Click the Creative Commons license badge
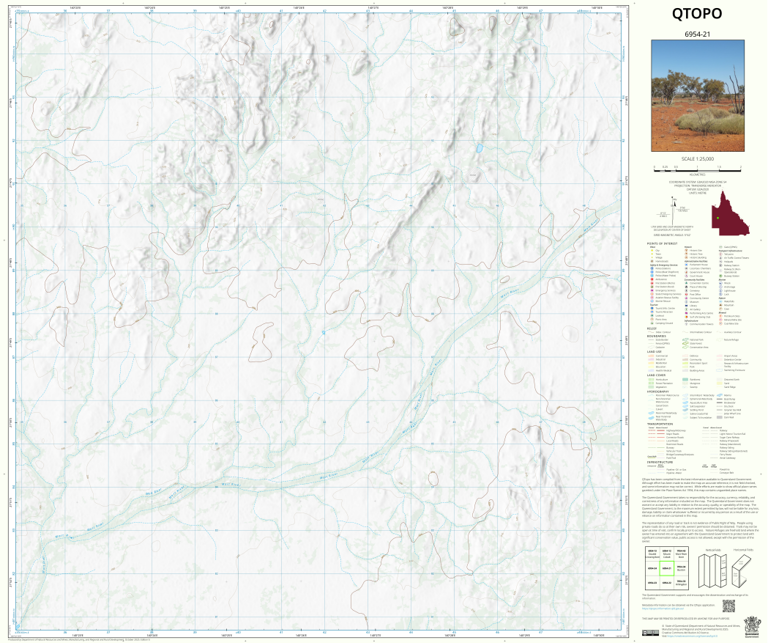This screenshot has height=643, width=768. [x=651, y=633]
